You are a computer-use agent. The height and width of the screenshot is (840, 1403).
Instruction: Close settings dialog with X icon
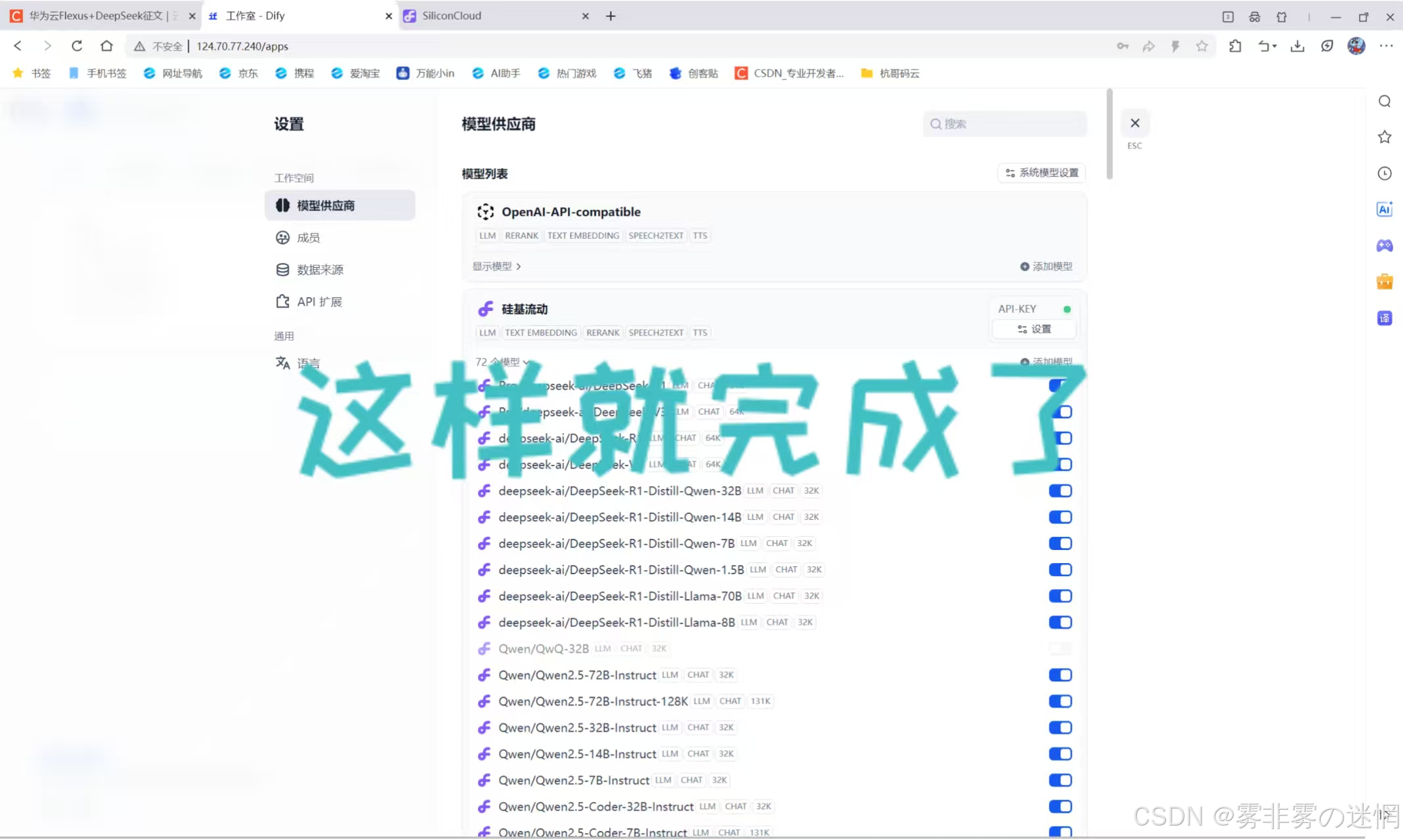1134,123
